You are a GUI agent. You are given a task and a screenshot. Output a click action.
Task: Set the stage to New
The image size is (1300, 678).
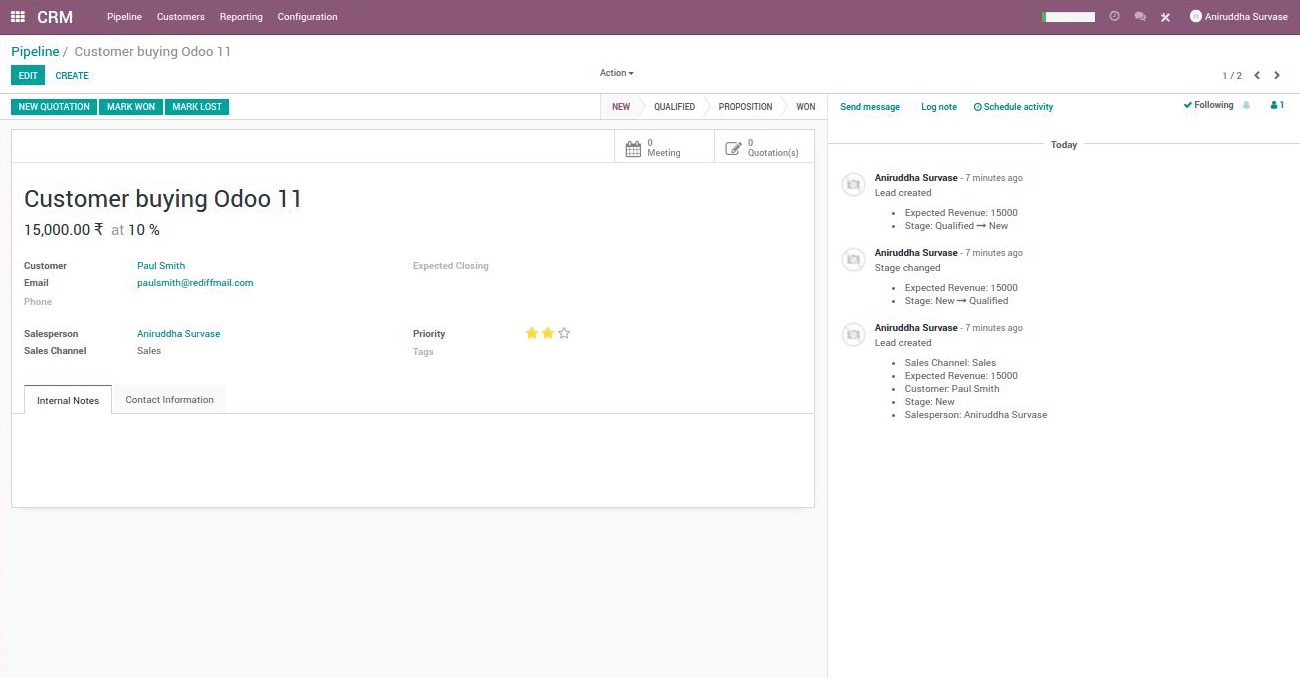(x=621, y=107)
